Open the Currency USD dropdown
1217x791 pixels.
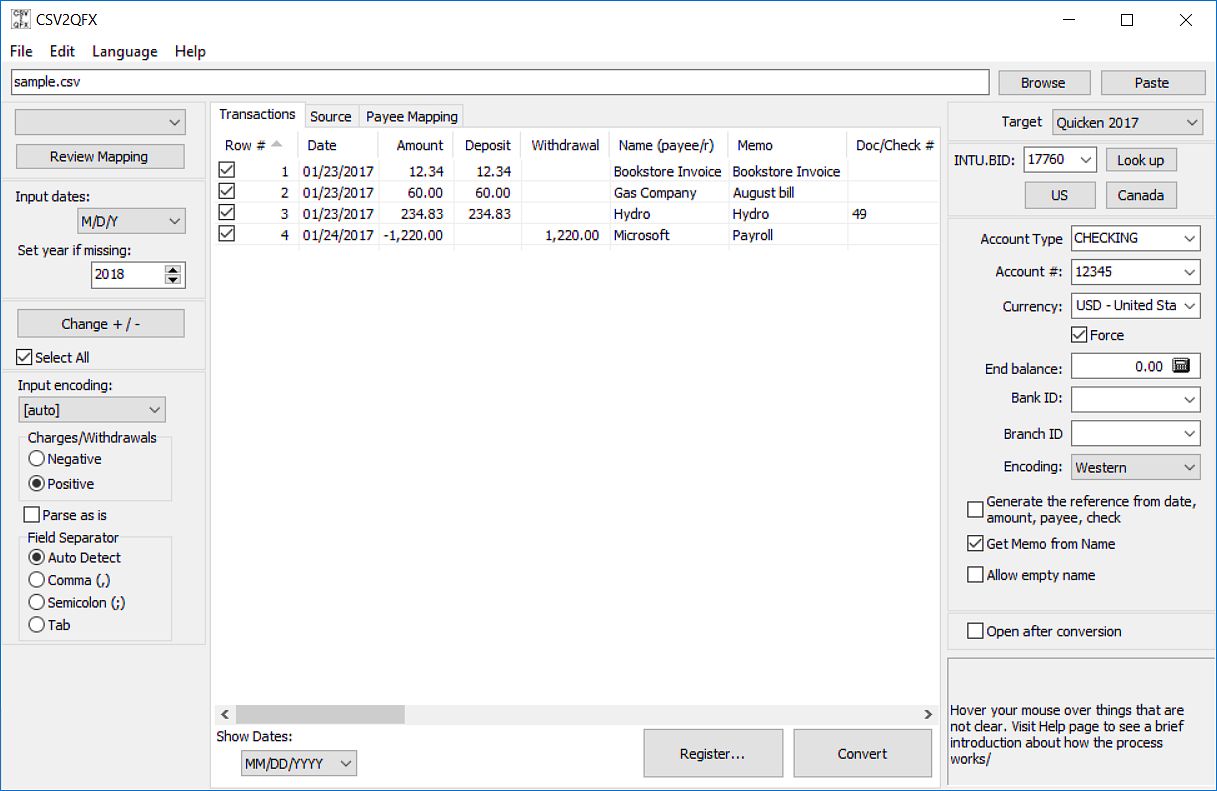tap(1135, 306)
